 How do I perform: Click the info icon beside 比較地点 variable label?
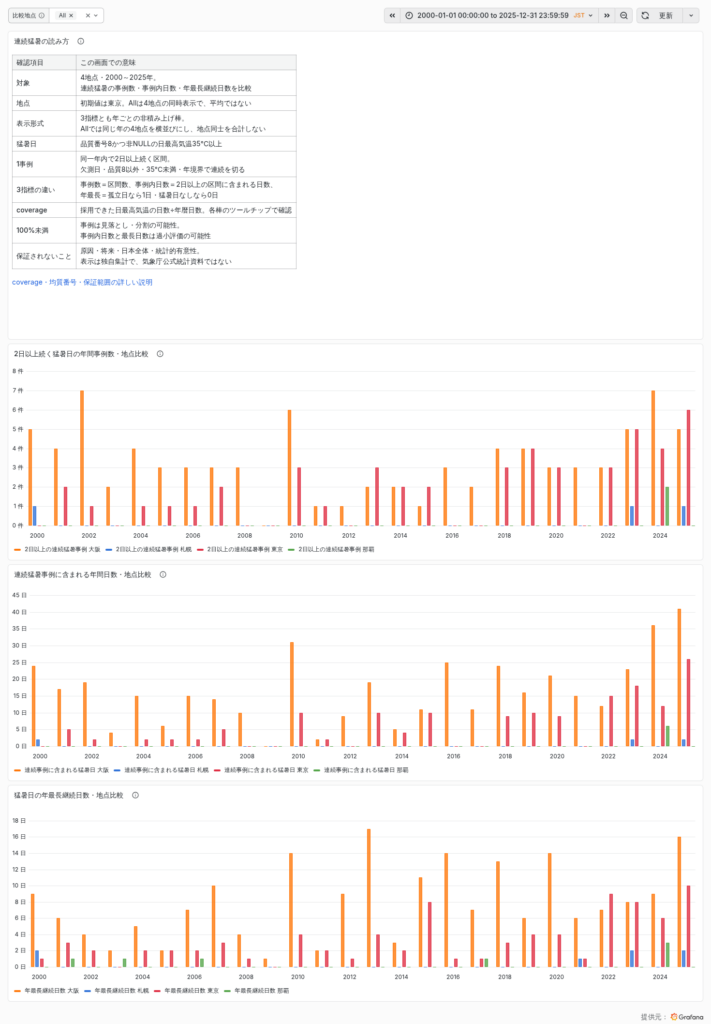click(41, 15)
